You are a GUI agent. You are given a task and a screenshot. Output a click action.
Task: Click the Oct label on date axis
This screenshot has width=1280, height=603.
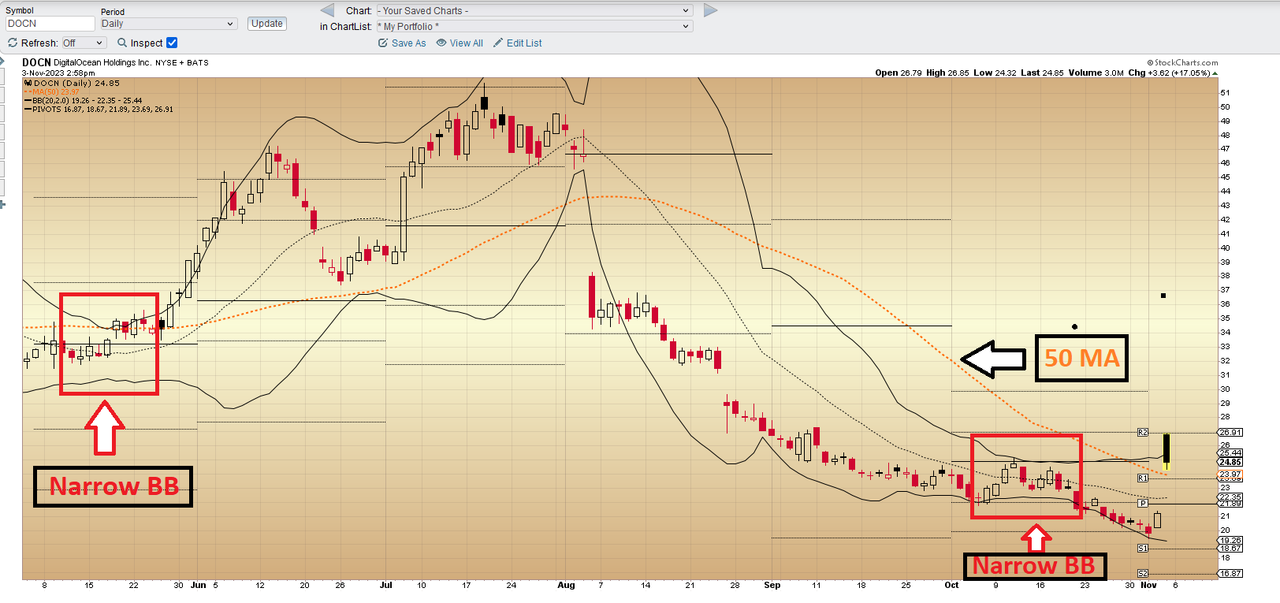[x=951, y=585]
